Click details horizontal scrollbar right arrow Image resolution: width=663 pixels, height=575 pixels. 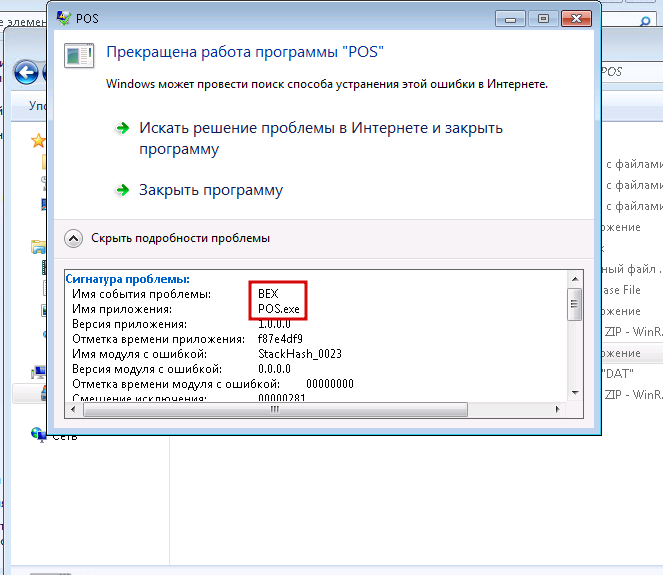coord(557,409)
